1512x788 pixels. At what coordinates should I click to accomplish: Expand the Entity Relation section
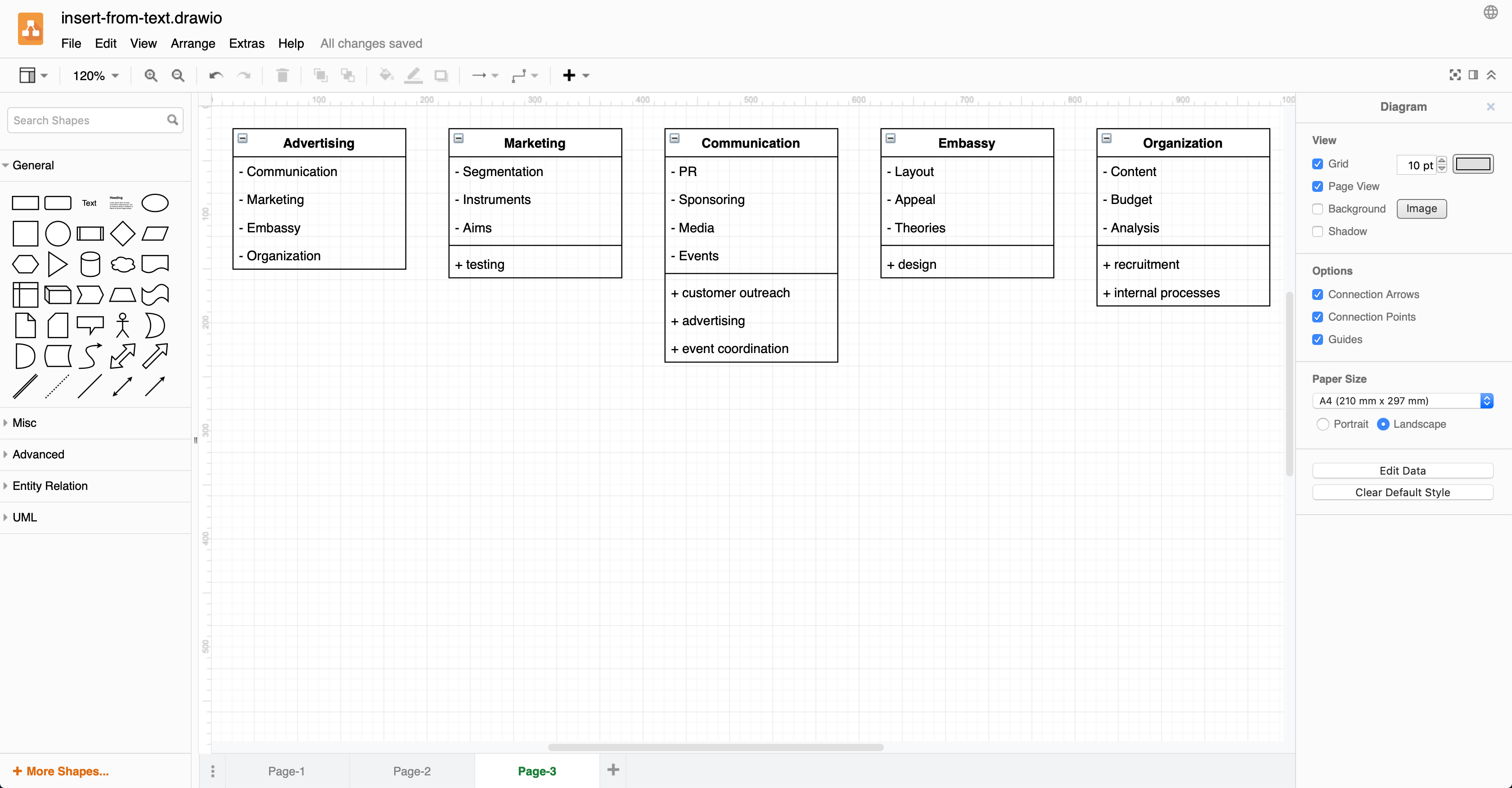click(x=50, y=485)
